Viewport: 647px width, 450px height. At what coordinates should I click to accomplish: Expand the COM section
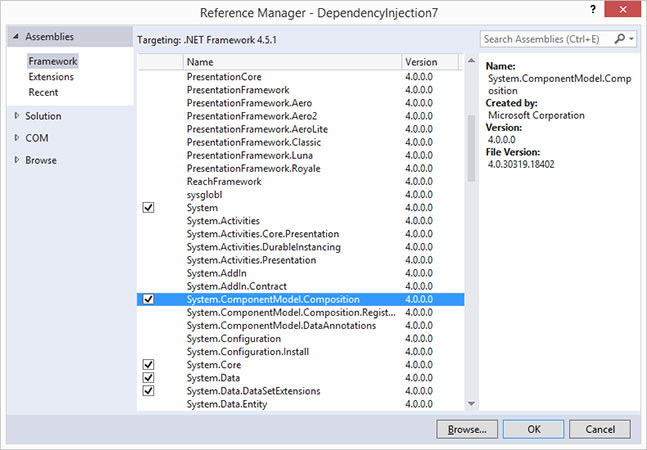[17, 138]
